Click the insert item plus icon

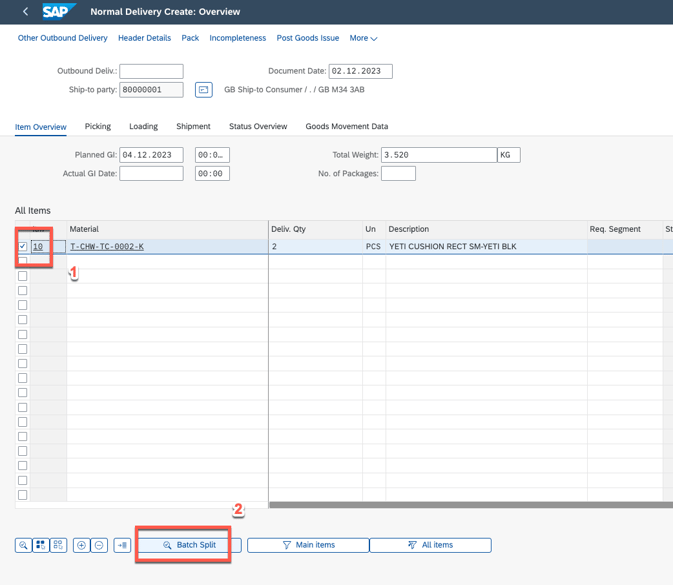[82, 545]
